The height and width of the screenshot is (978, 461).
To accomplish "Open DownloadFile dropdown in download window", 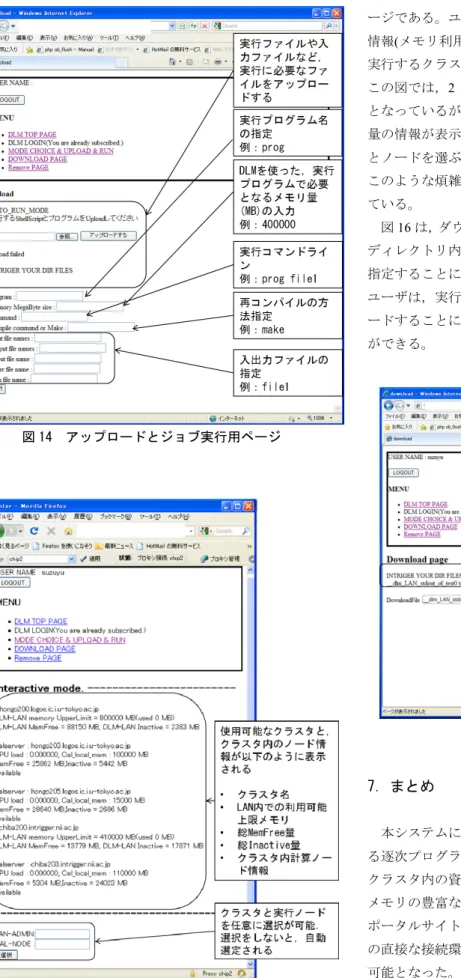I will (440, 599).
